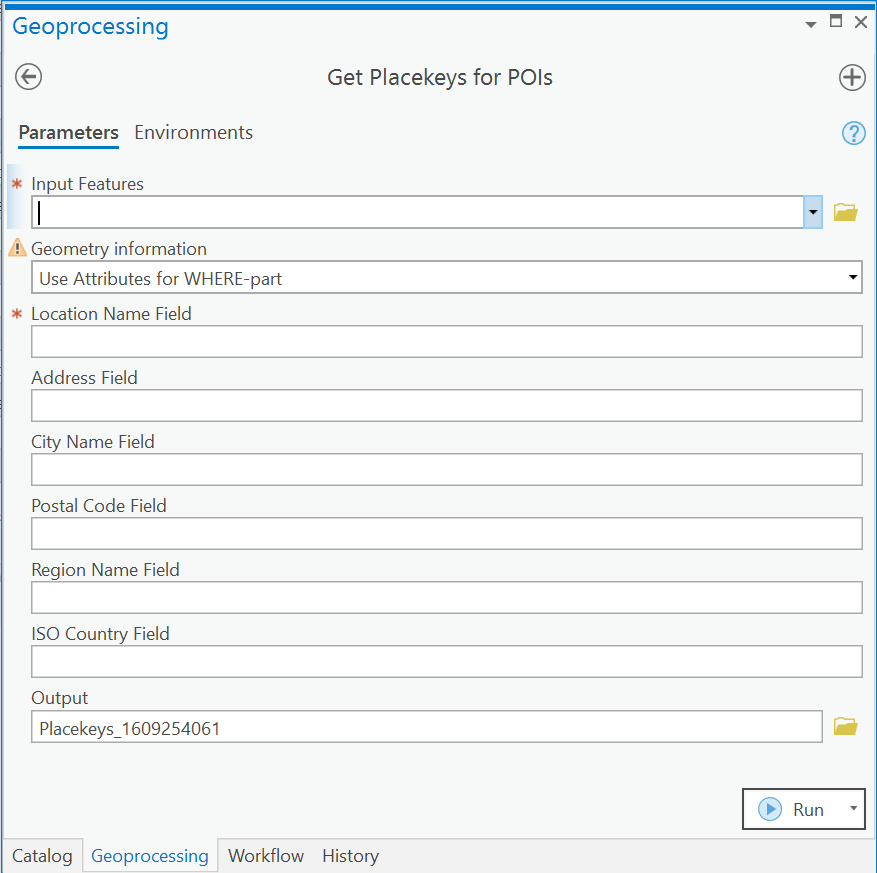The height and width of the screenshot is (873, 877).
Task: Switch to the Environments tab
Action: click(x=194, y=133)
